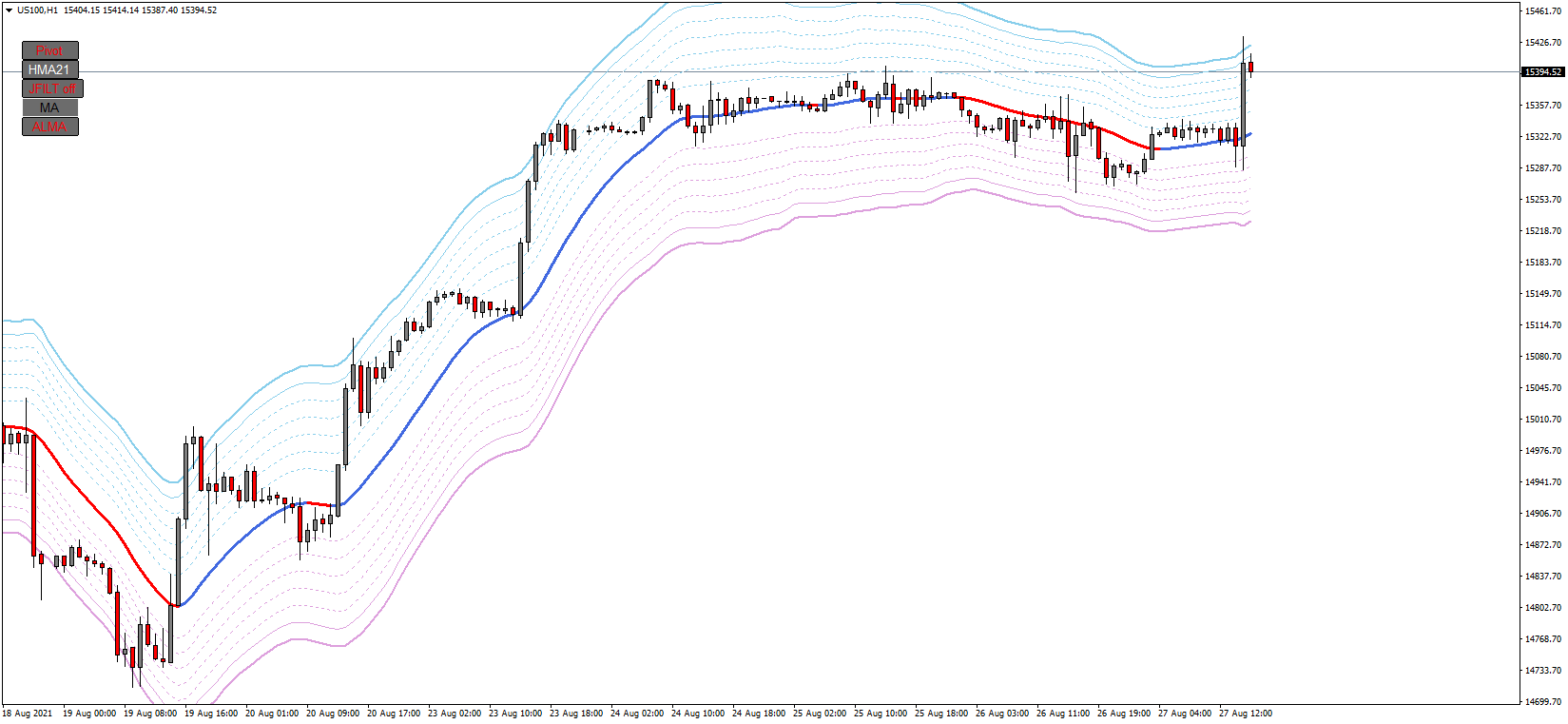Click time axis label '27 Aug 04:00'
Screen dimensions: 1568x724
(1185, 714)
